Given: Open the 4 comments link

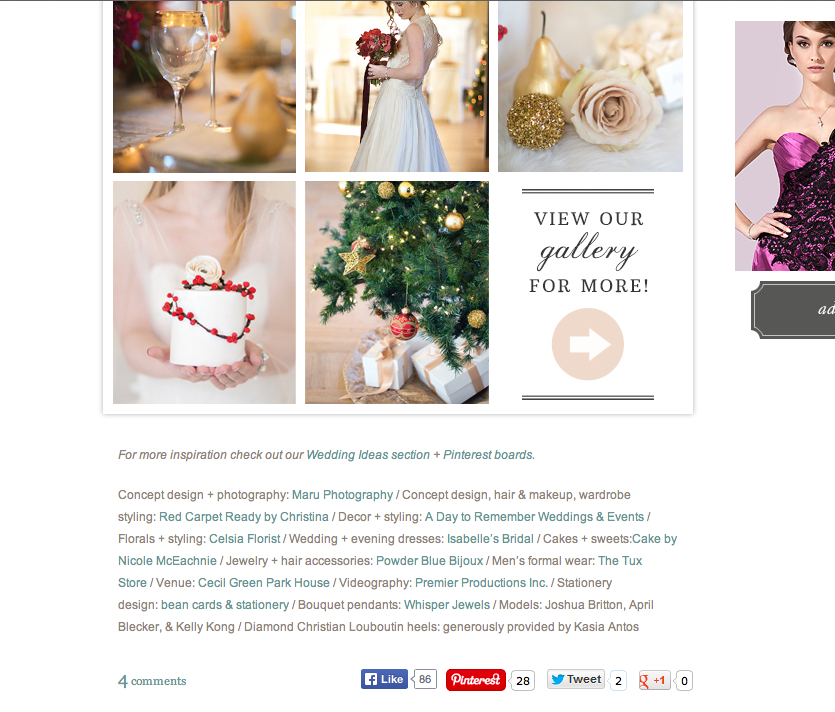Looking at the screenshot, I should pyautogui.click(x=152, y=681).
